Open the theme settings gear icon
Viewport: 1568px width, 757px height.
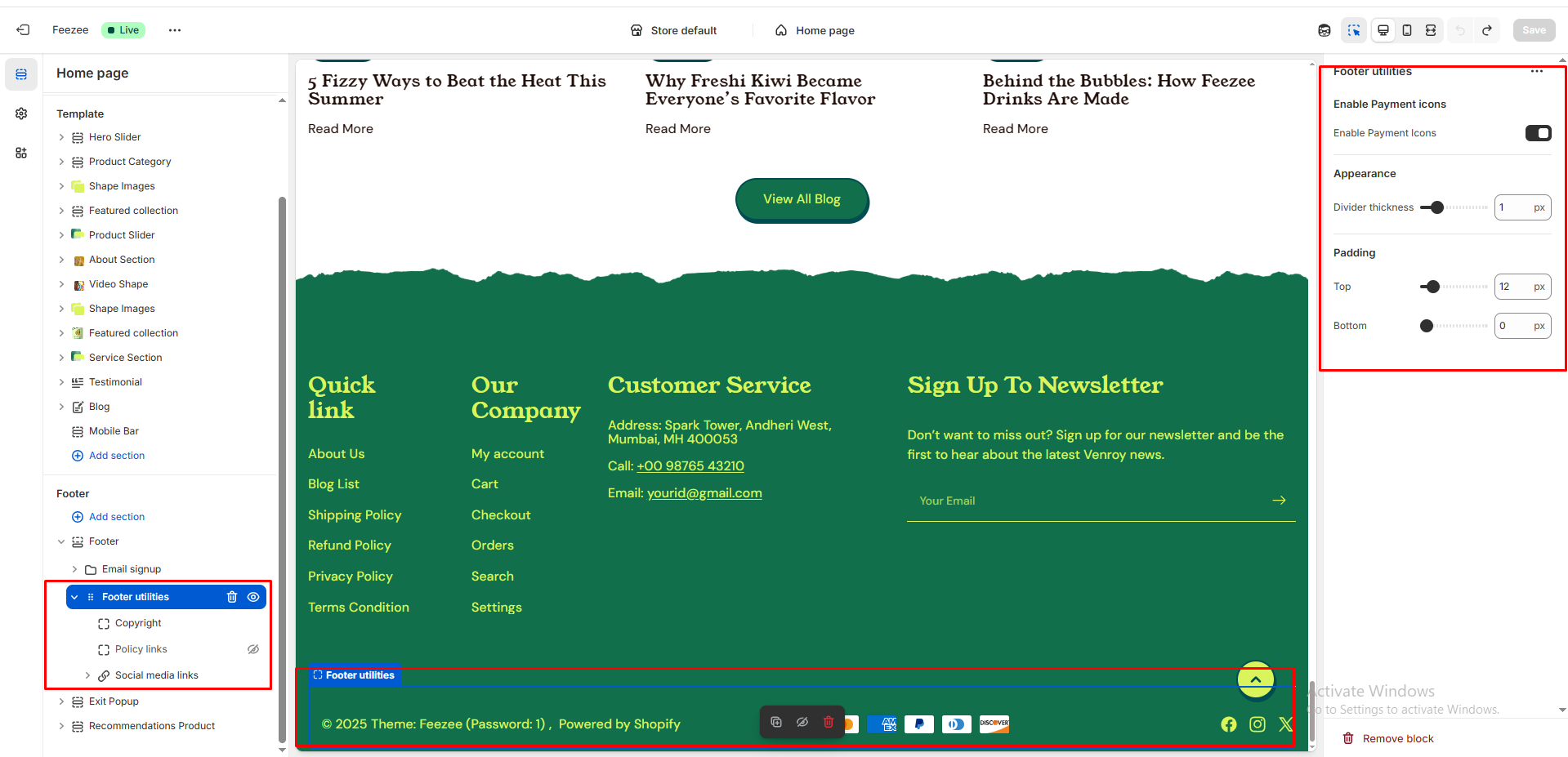coord(21,114)
